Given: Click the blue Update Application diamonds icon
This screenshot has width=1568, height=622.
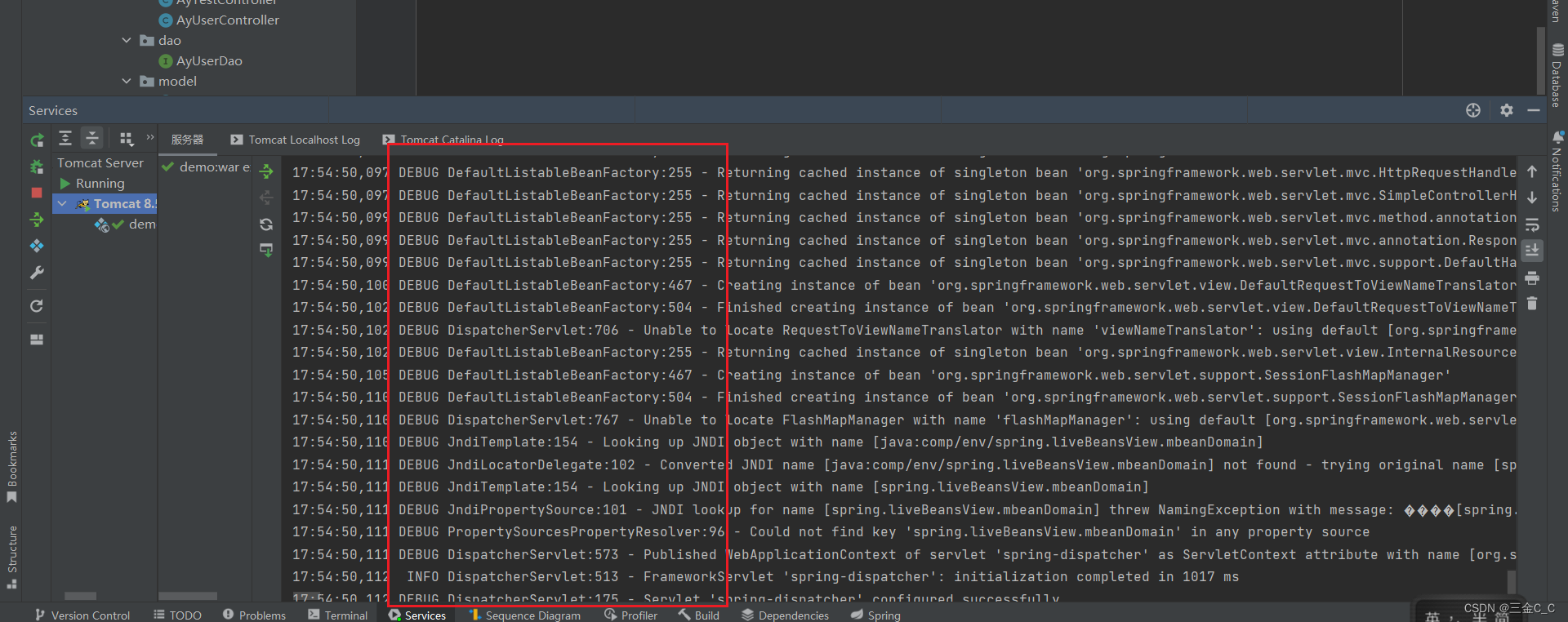Looking at the screenshot, I should [37, 246].
